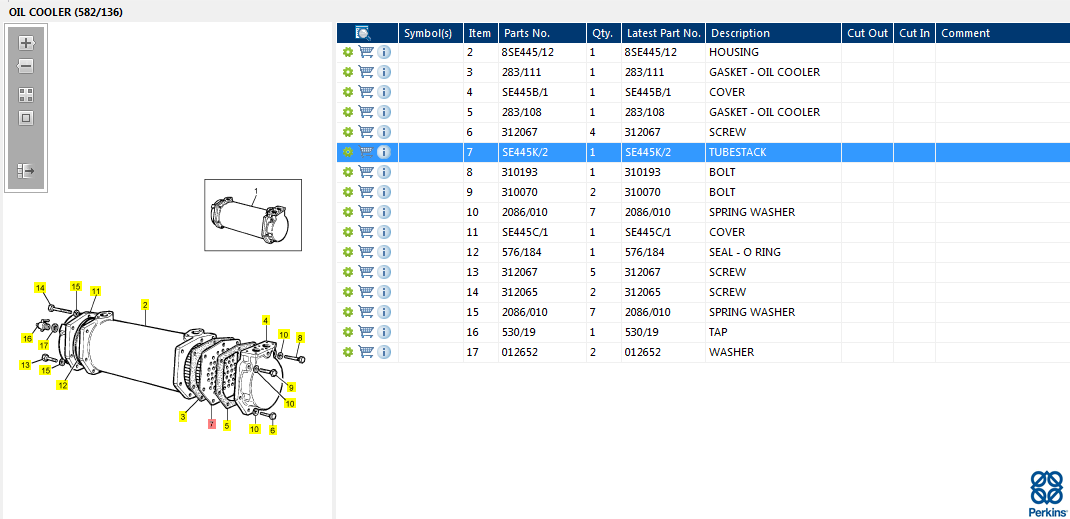Select callout 8 on the diagram
Image resolution: width=1070 pixels, height=519 pixels.
pos(300,337)
